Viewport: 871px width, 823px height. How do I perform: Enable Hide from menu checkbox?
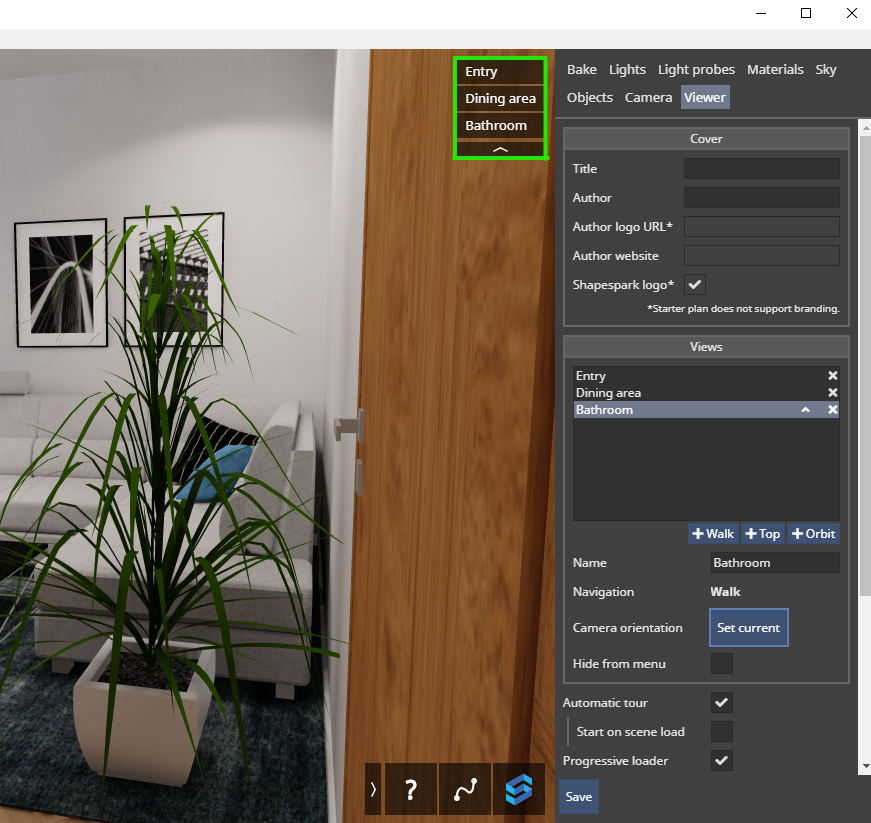[721, 663]
